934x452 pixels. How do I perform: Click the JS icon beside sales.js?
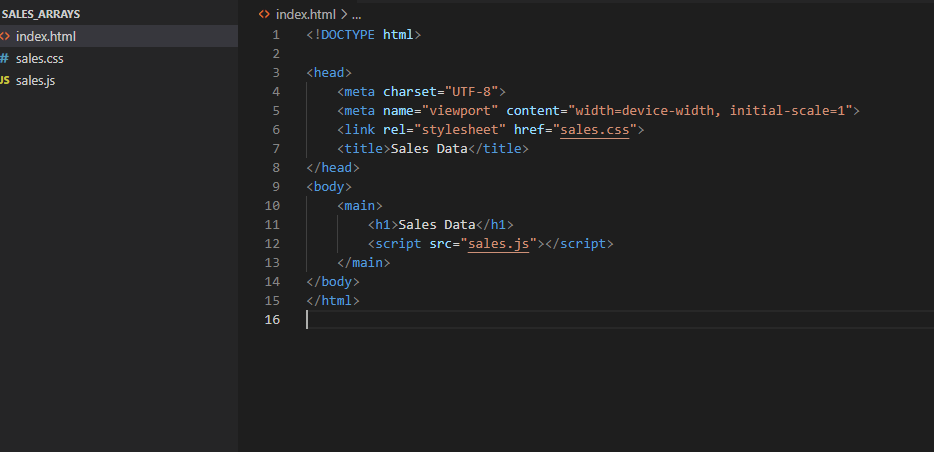[5, 80]
